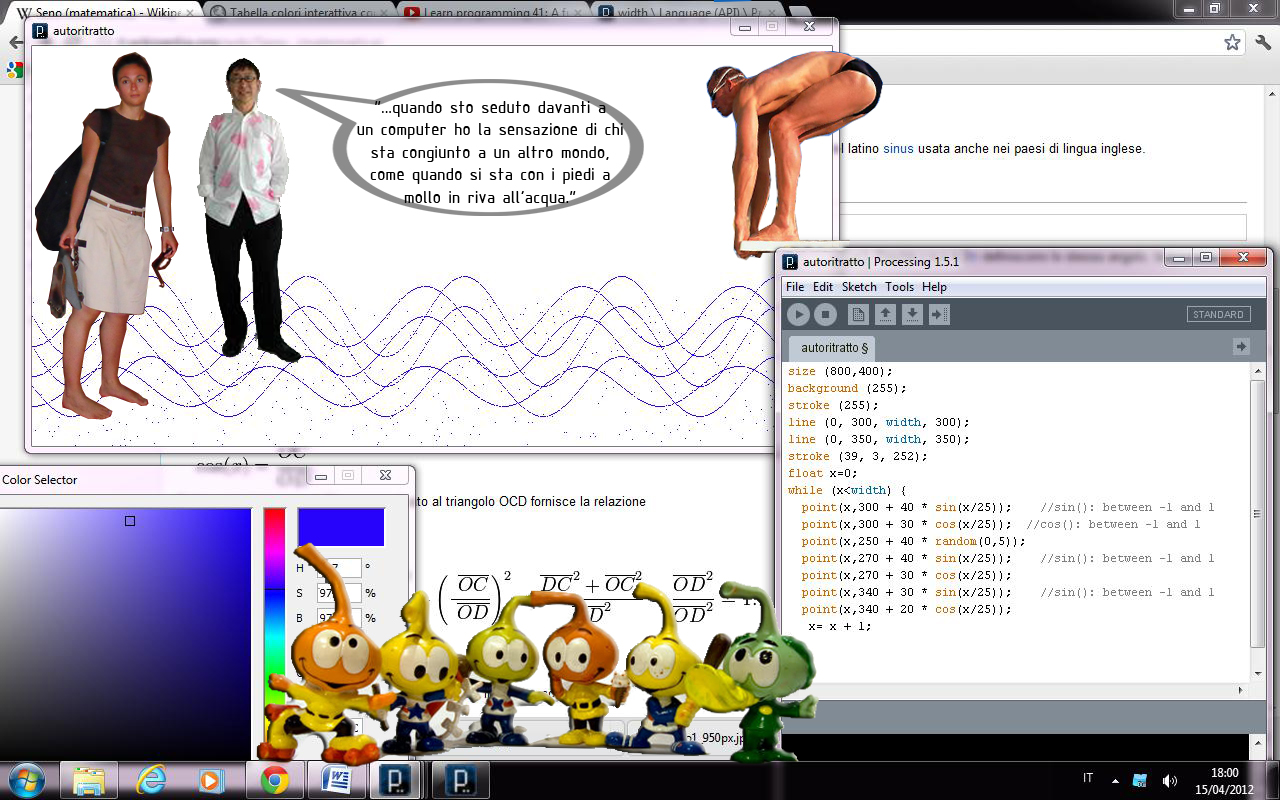
Task: Stop the running Processing sketch
Action: click(x=825, y=315)
